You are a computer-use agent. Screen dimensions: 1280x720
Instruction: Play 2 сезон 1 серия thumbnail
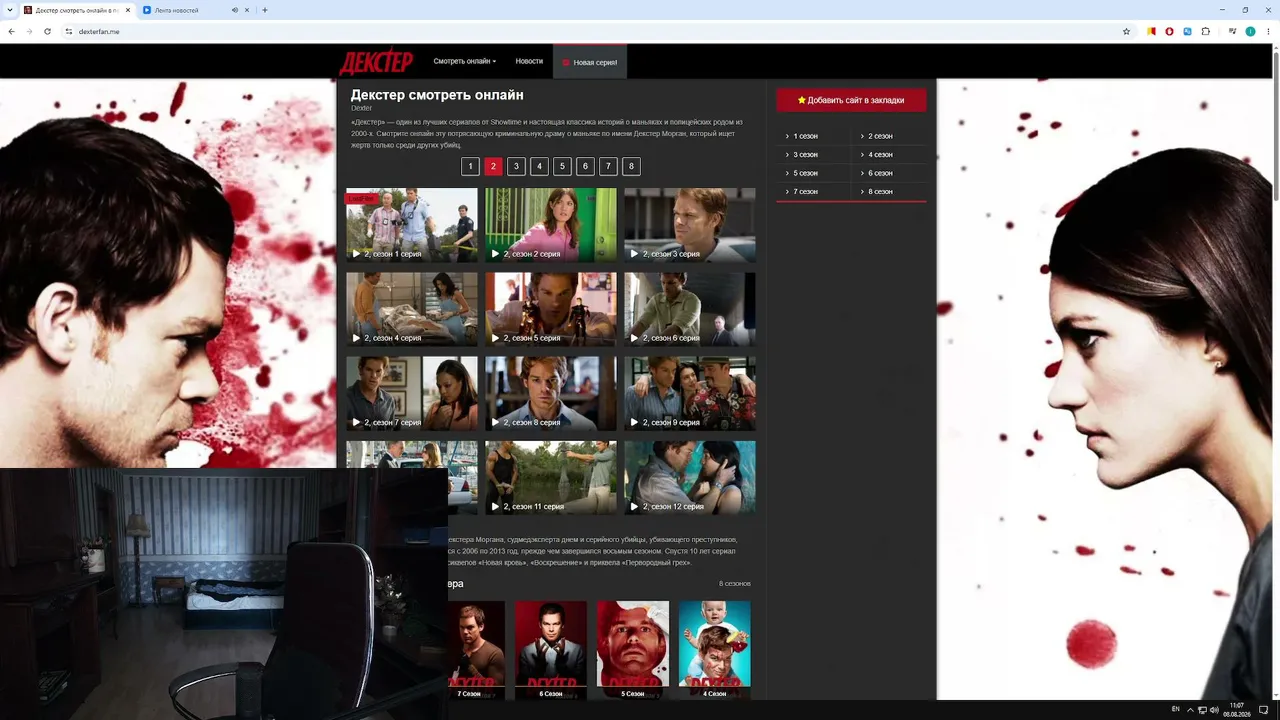(412, 225)
